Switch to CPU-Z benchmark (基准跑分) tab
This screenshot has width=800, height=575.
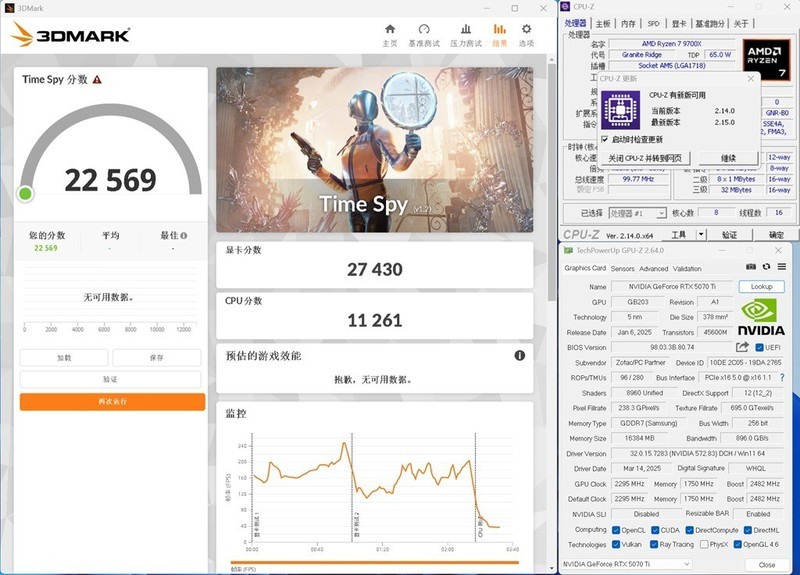pyautogui.click(x=710, y=23)
